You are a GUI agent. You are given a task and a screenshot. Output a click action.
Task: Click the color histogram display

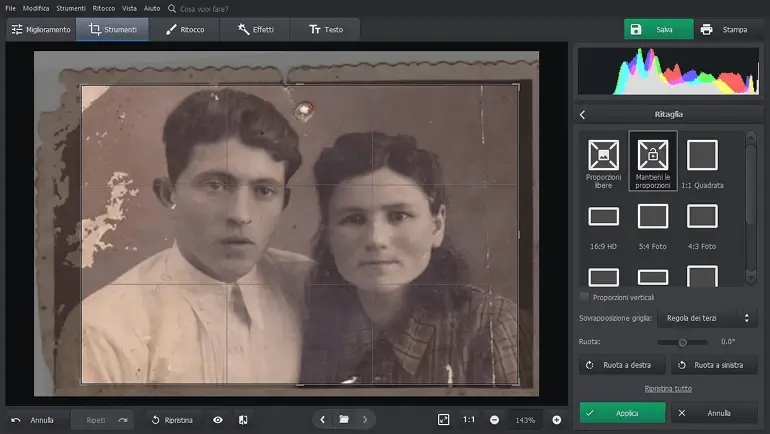tap(668, 71)
